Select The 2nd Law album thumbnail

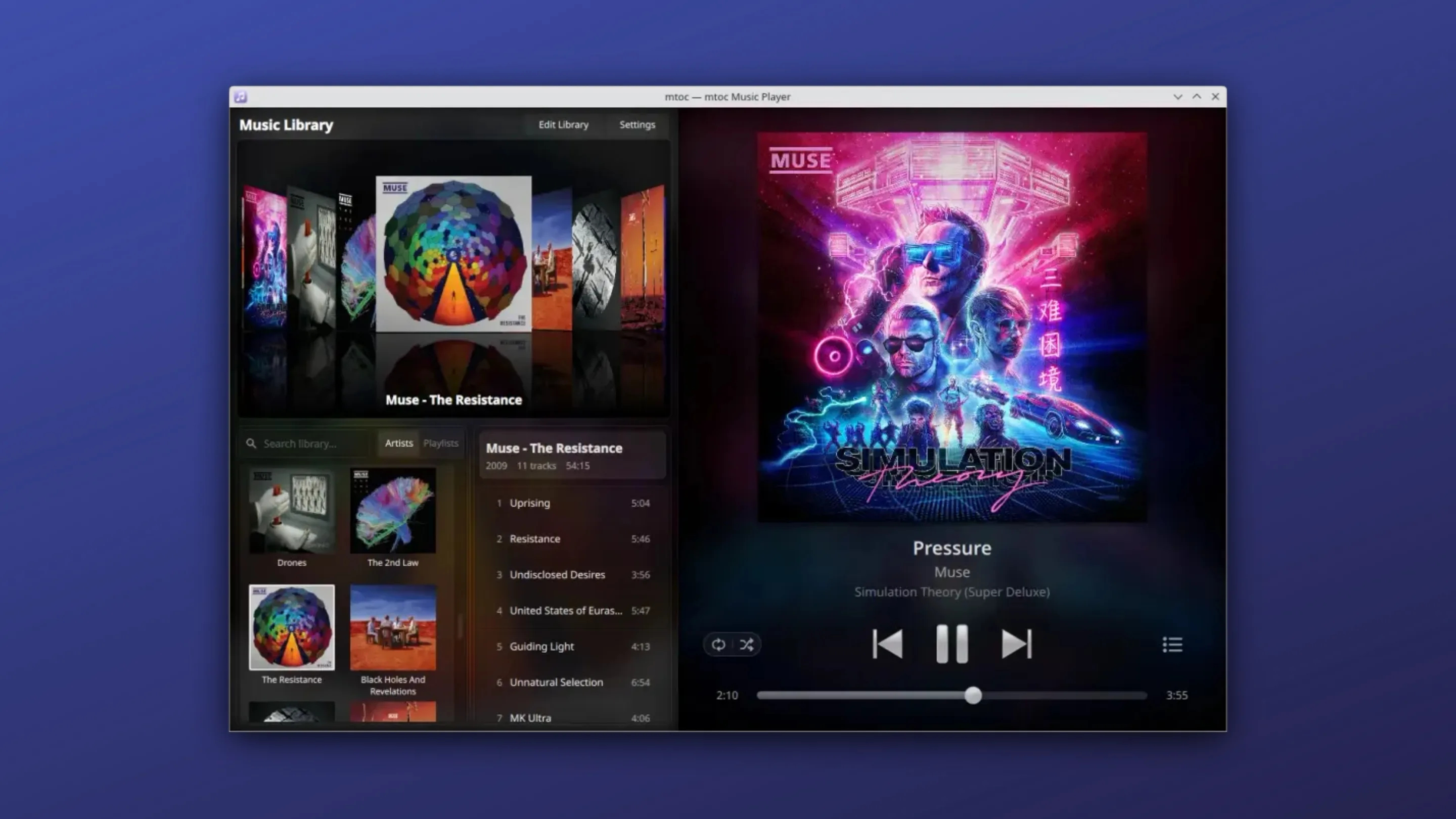click(x=393, y=511)
